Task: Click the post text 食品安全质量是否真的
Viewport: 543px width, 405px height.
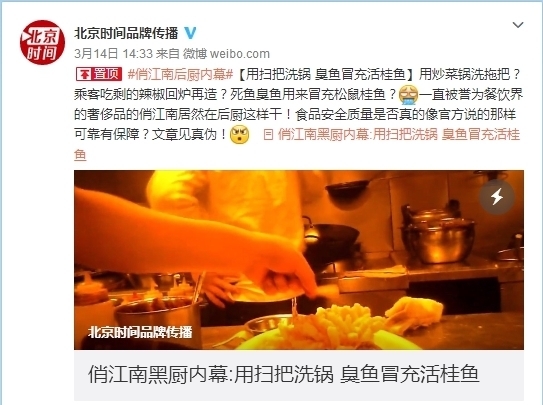Action: [x=353, y=114]
